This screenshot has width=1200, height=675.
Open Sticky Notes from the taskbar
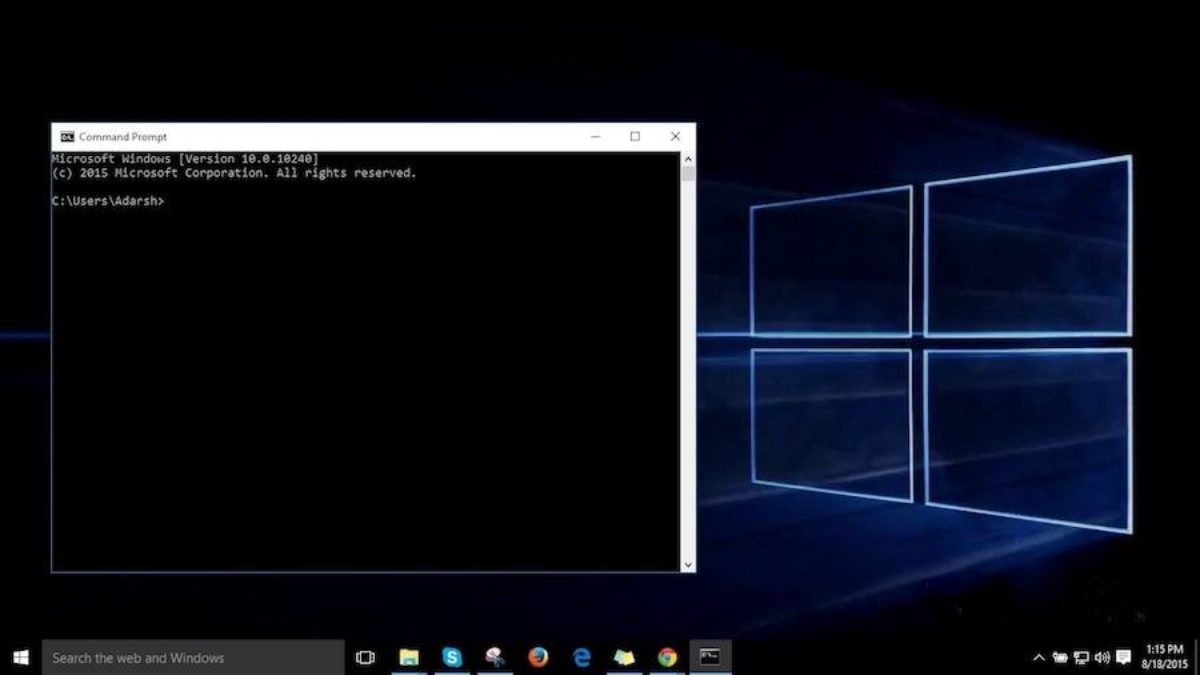coord(624,657)
